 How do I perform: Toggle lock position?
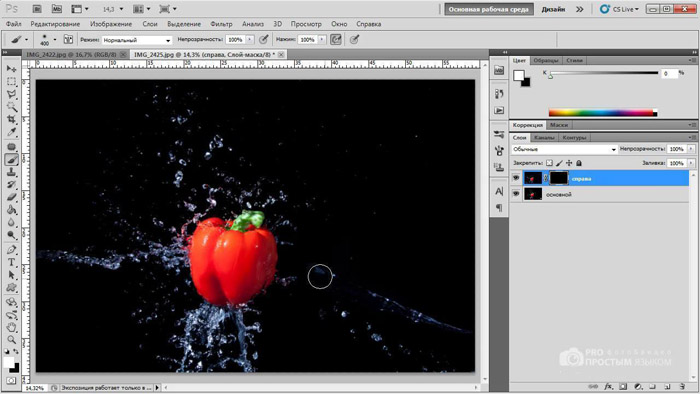point(569,163)
